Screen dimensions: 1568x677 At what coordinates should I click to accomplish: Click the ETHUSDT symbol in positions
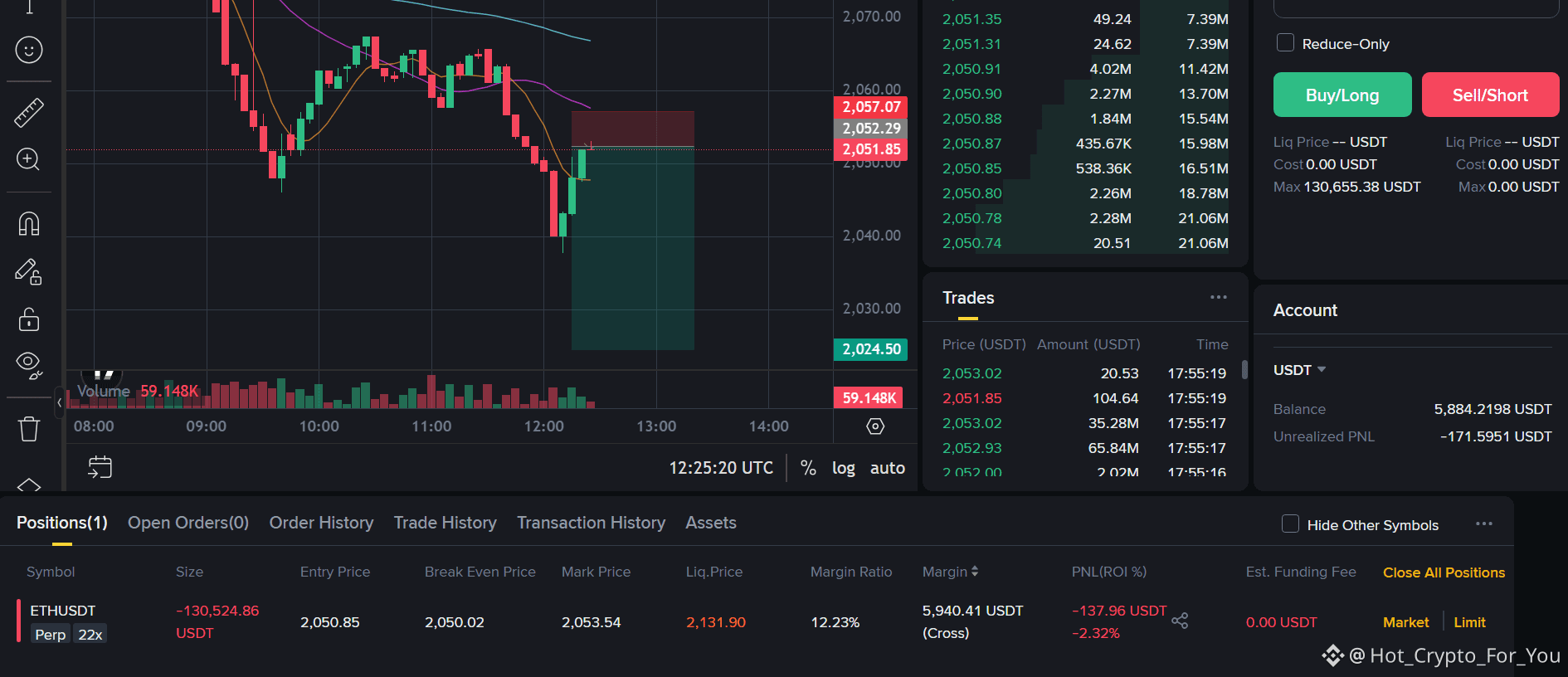tap(63, 611)
